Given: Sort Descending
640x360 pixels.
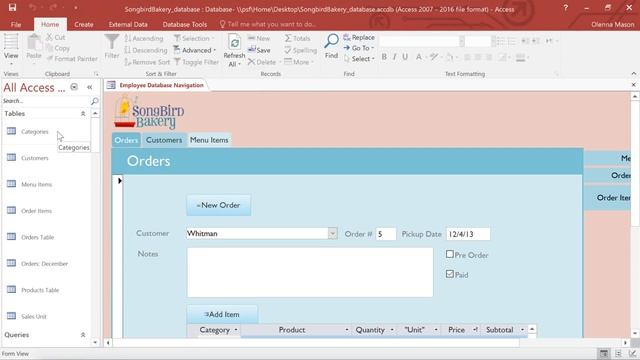Looking at the screenshot, I should 146,50.
